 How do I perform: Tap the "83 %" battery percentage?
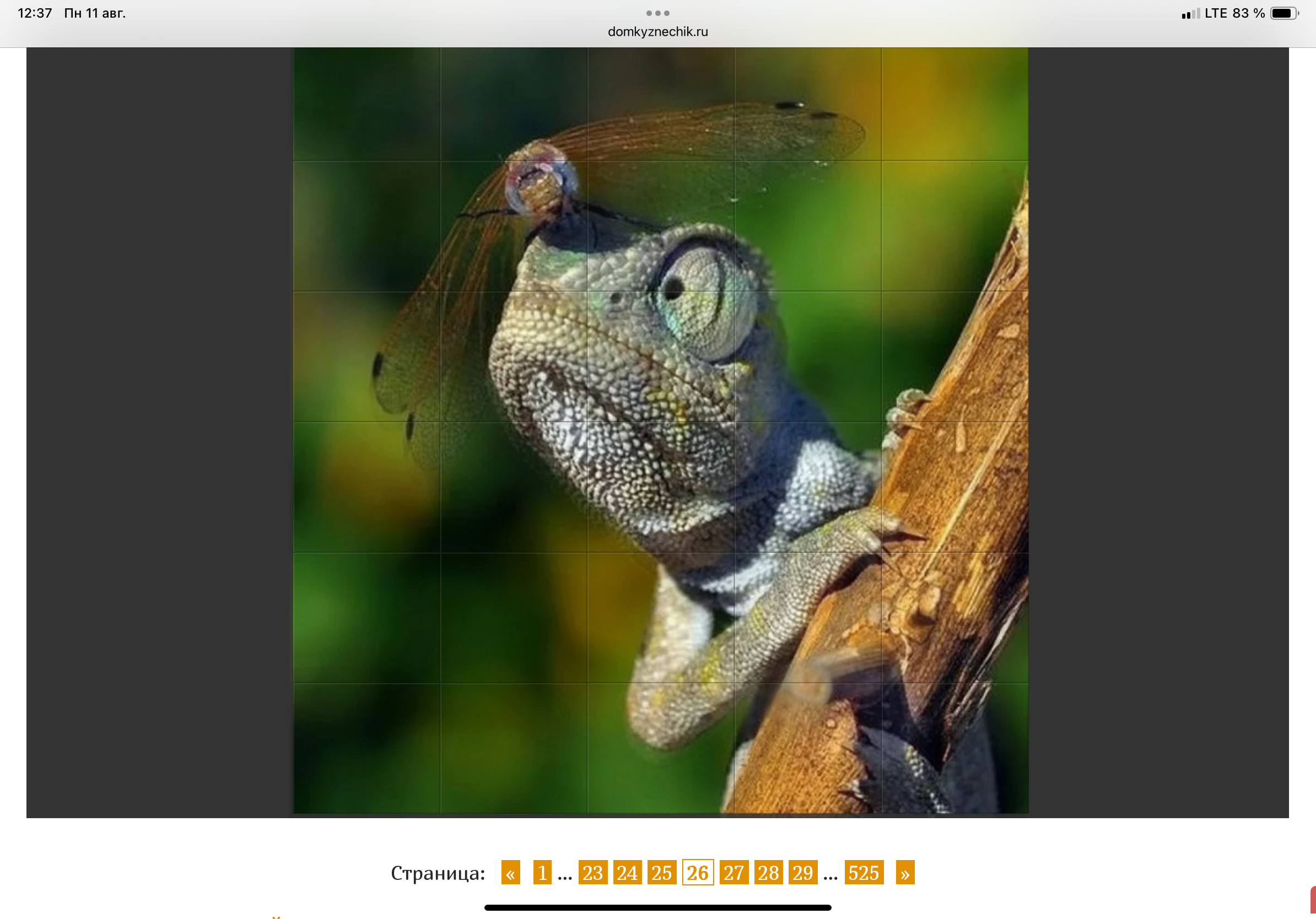tap(1248, 13)
